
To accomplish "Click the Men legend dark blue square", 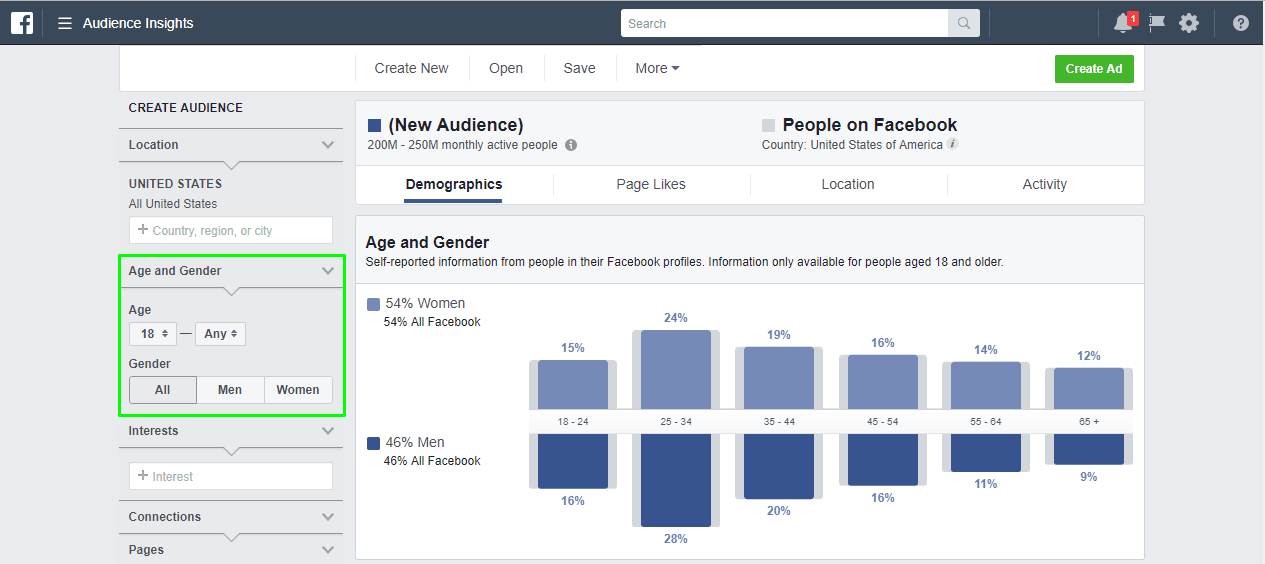I will [373, 443].
